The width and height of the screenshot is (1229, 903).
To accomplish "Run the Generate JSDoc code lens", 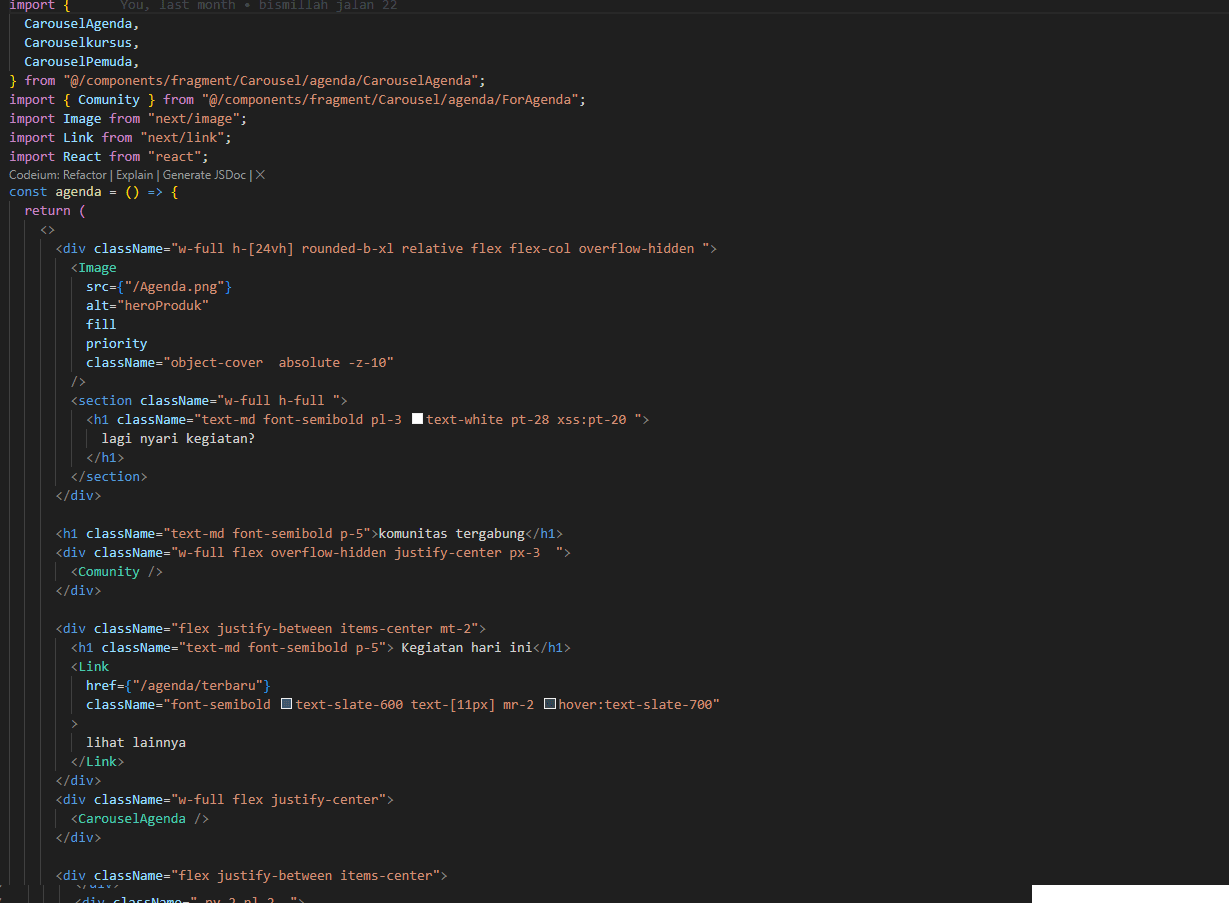I will pos(204,175).
